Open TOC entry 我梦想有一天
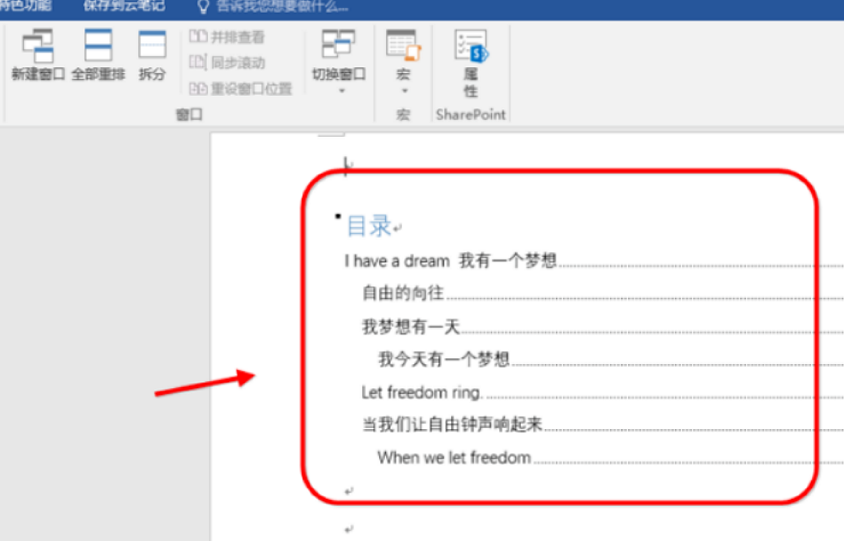 coord(411,326)
